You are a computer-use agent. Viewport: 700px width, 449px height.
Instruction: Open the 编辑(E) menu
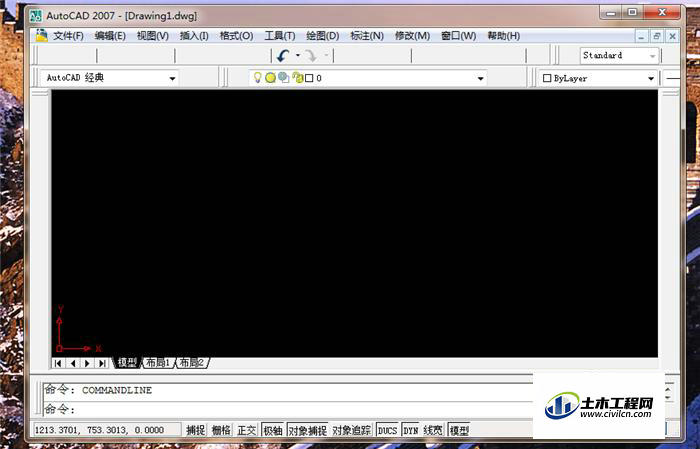coord(110,36)
